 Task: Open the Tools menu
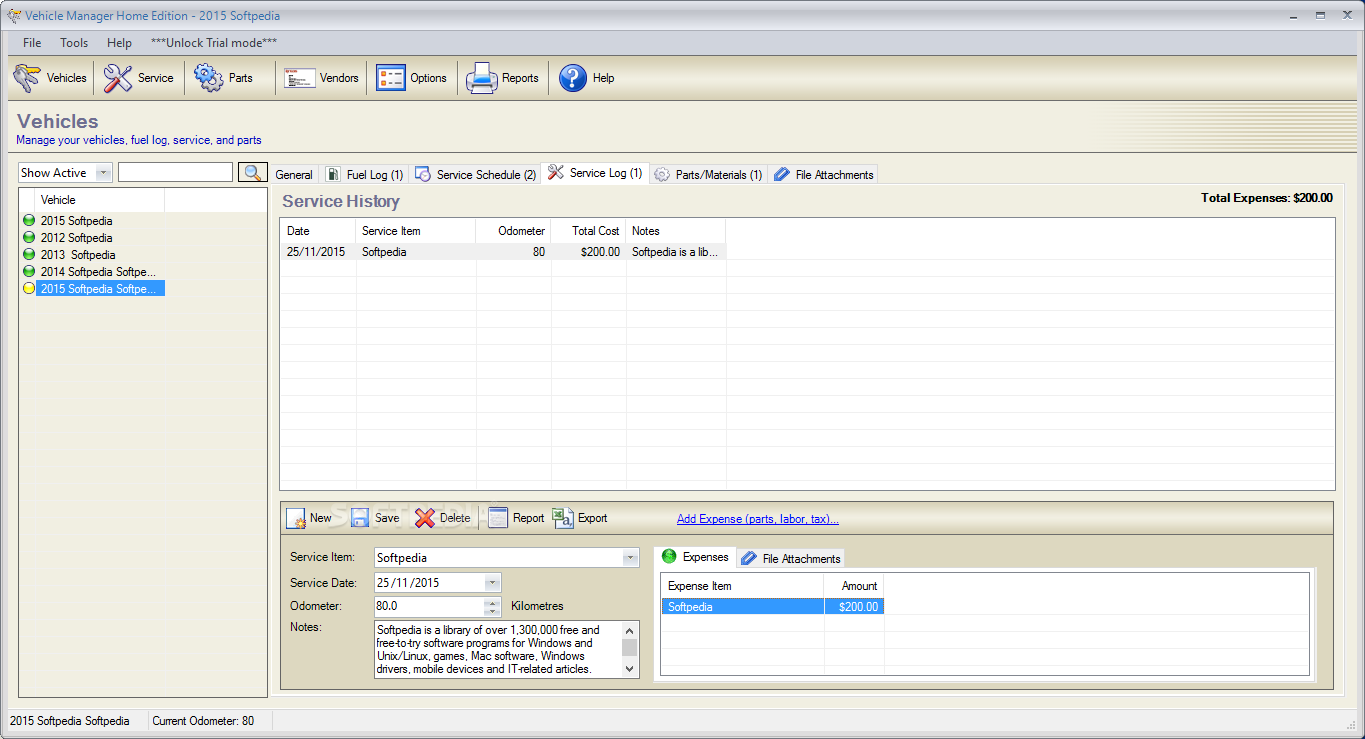click(74, 43)
